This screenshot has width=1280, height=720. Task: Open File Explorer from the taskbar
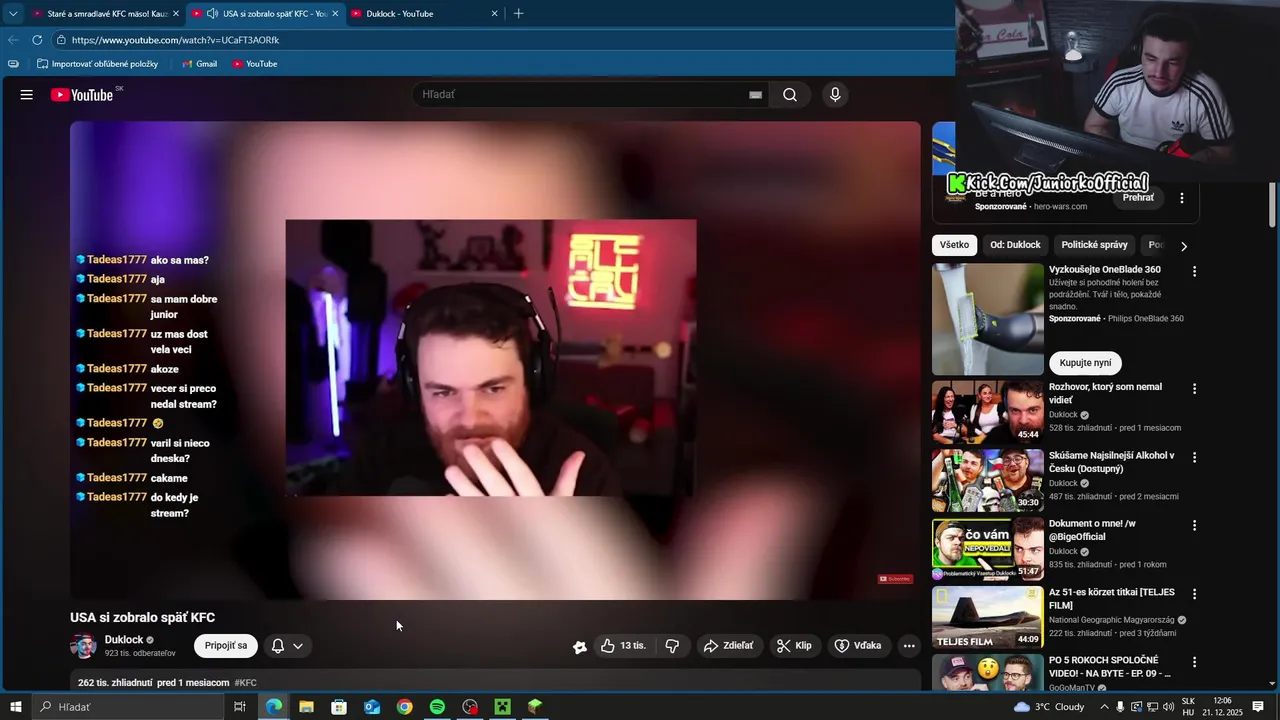pos(306,707)
